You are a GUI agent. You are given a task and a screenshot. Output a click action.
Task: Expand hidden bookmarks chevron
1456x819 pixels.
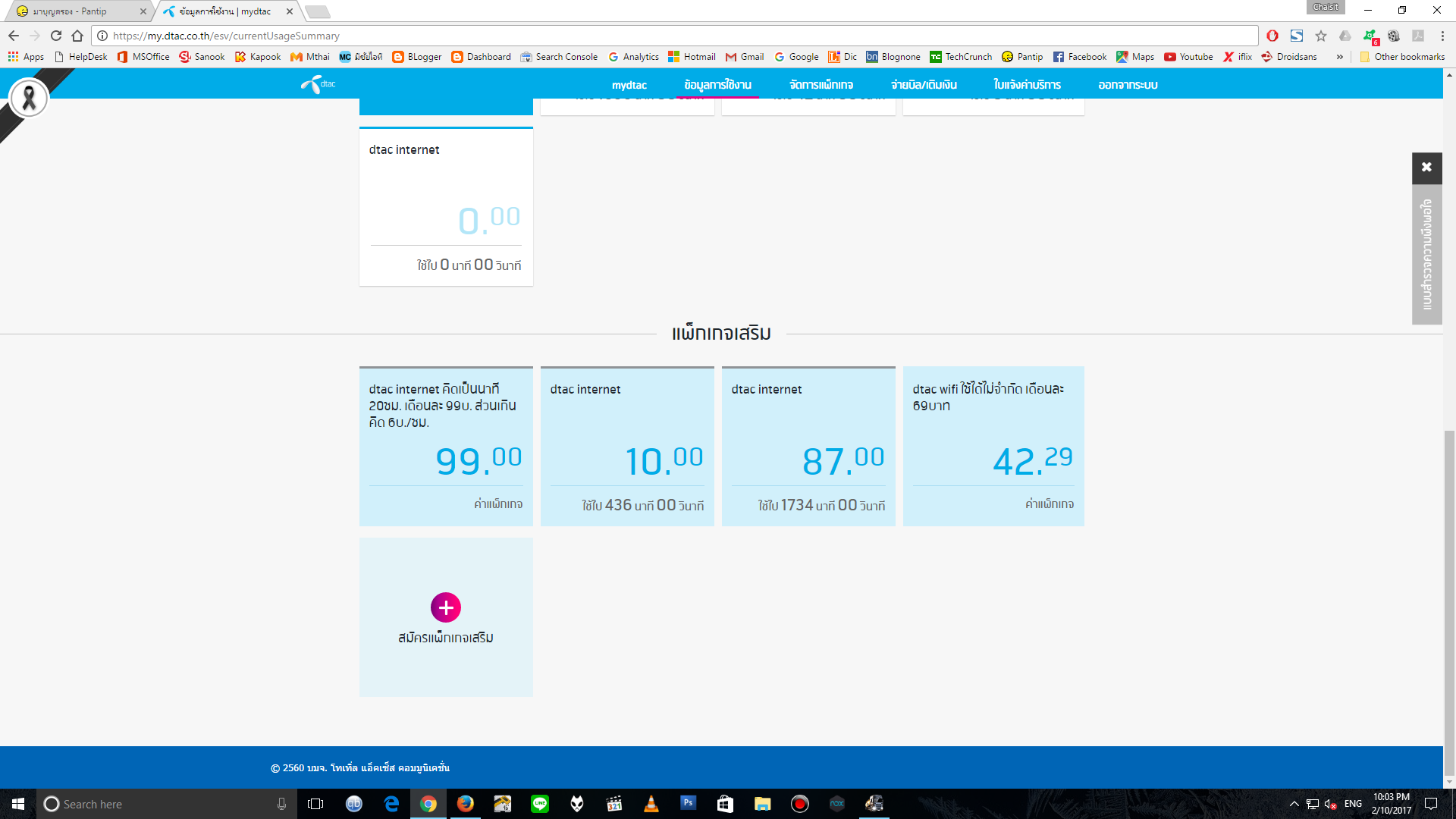click(x=1340, y=57)
